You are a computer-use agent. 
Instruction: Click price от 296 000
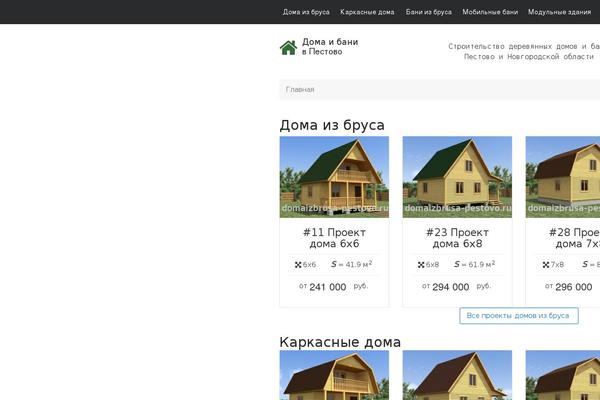click(569, 287)
